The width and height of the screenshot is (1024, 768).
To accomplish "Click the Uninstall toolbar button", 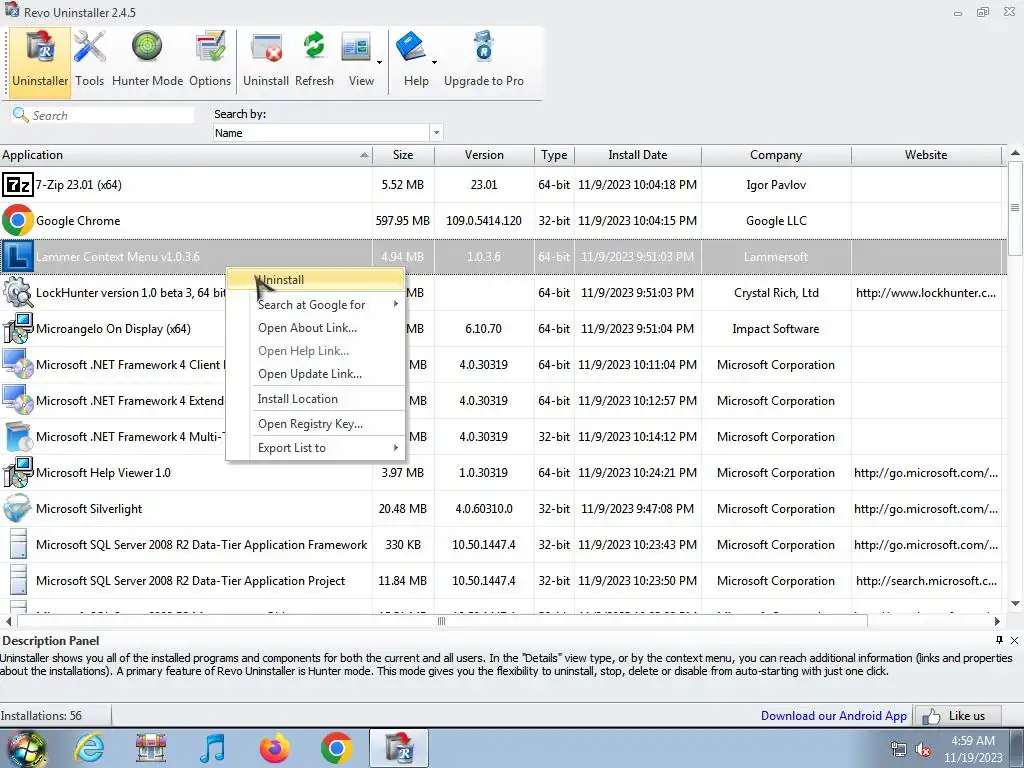I will [x=266, y=60].
